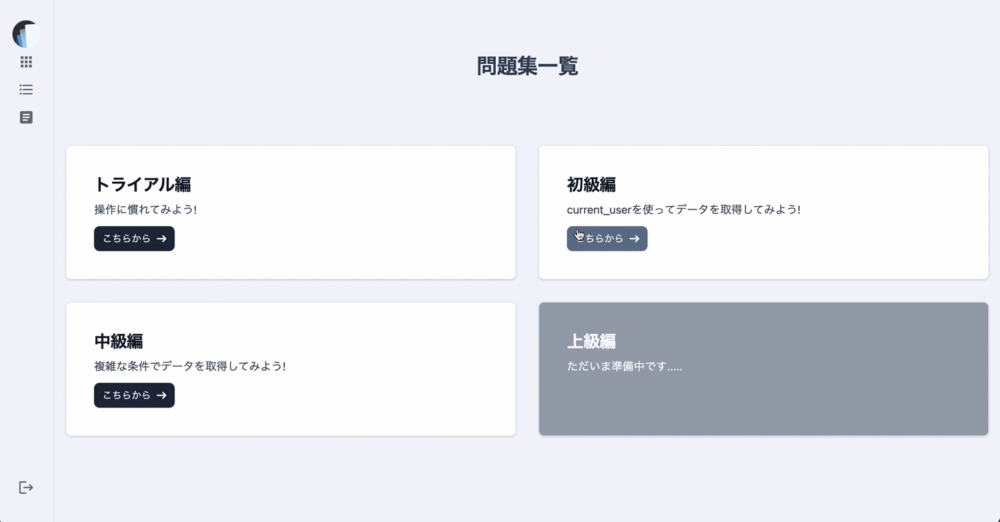
Task: Click the ただいま準備中です message
Action: 624,366
